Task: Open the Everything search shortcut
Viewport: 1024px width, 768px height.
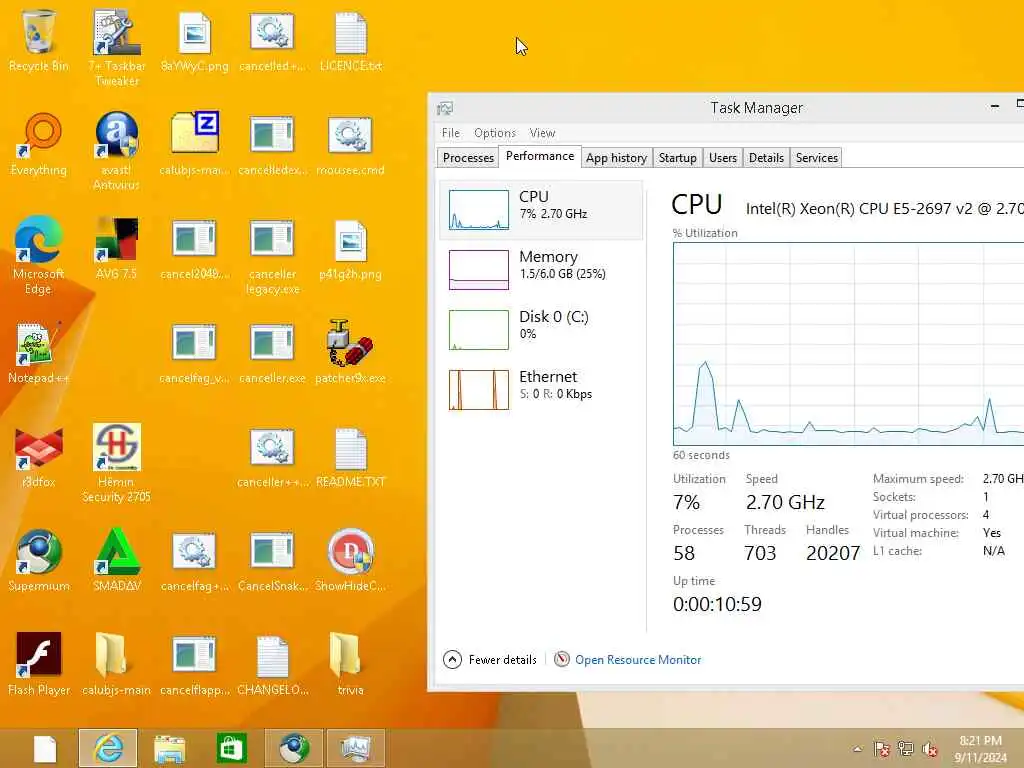Action: [x=39, y=145]
